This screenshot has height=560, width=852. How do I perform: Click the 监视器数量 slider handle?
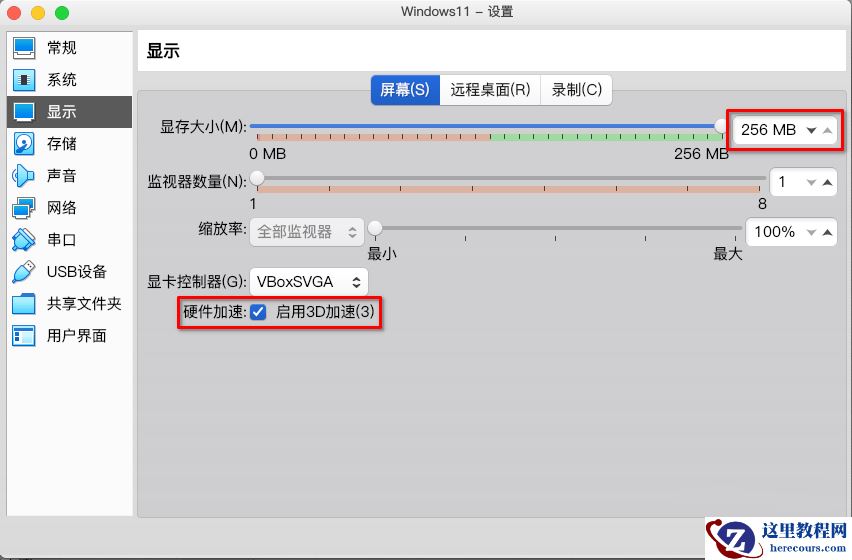[x=257, y=178]
